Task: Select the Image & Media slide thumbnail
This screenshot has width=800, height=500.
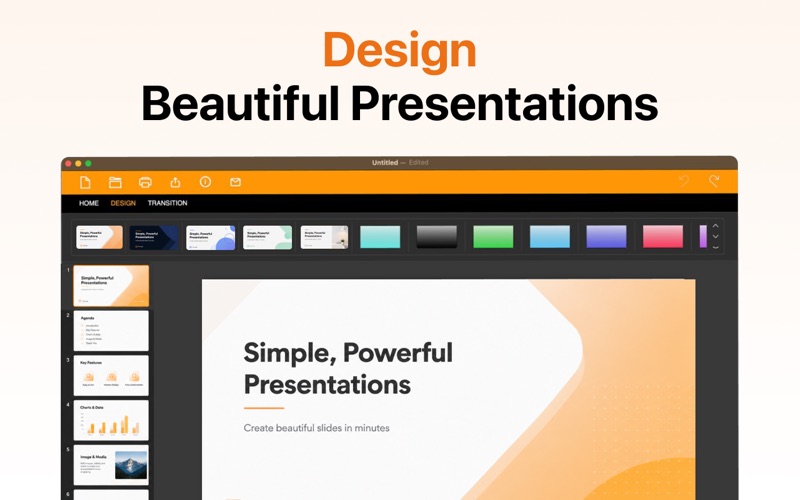Action: [111, 465]
